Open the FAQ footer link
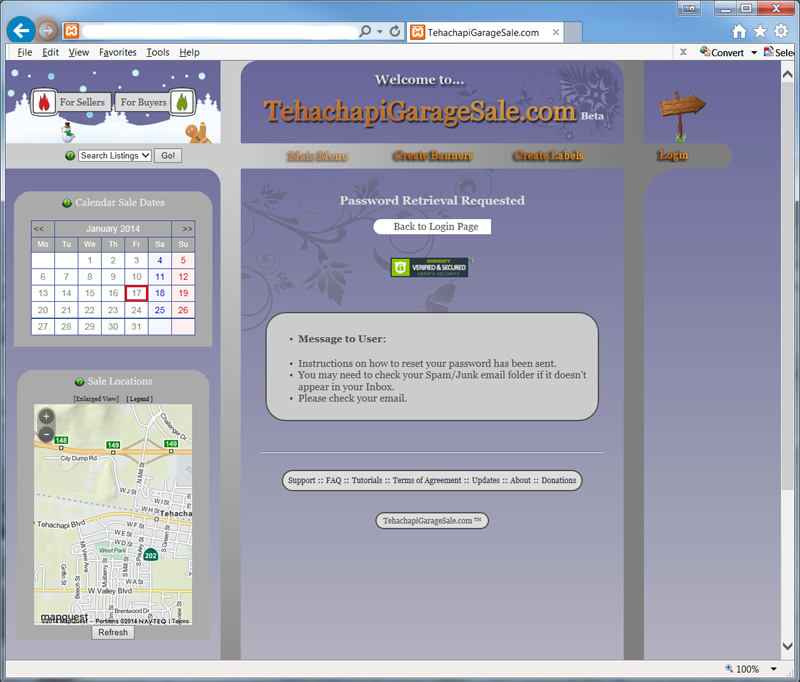Screen dimensions: 800x682 tap(334, 480)
